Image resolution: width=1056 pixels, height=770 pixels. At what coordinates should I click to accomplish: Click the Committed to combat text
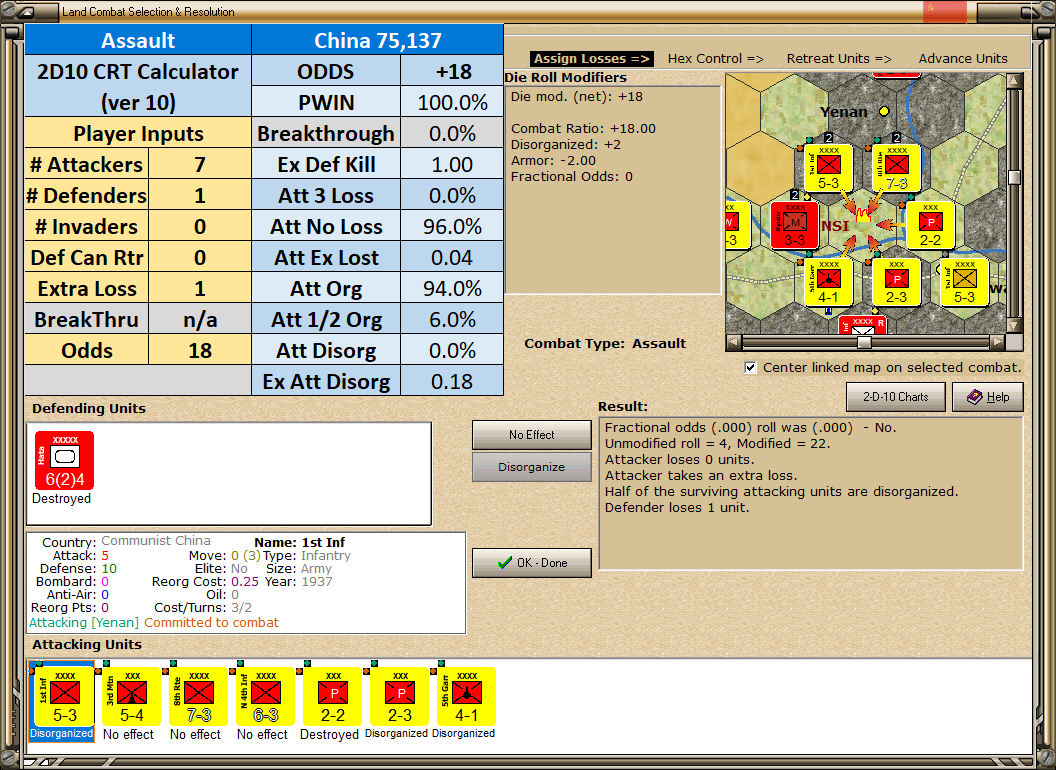coord(211,622)
